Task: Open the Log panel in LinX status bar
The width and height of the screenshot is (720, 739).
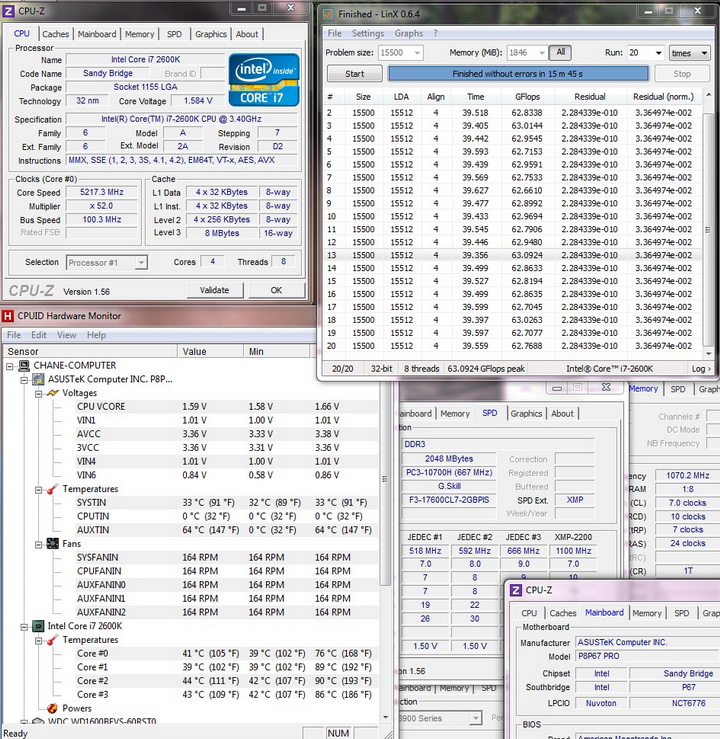Action: tap(701, 369)
